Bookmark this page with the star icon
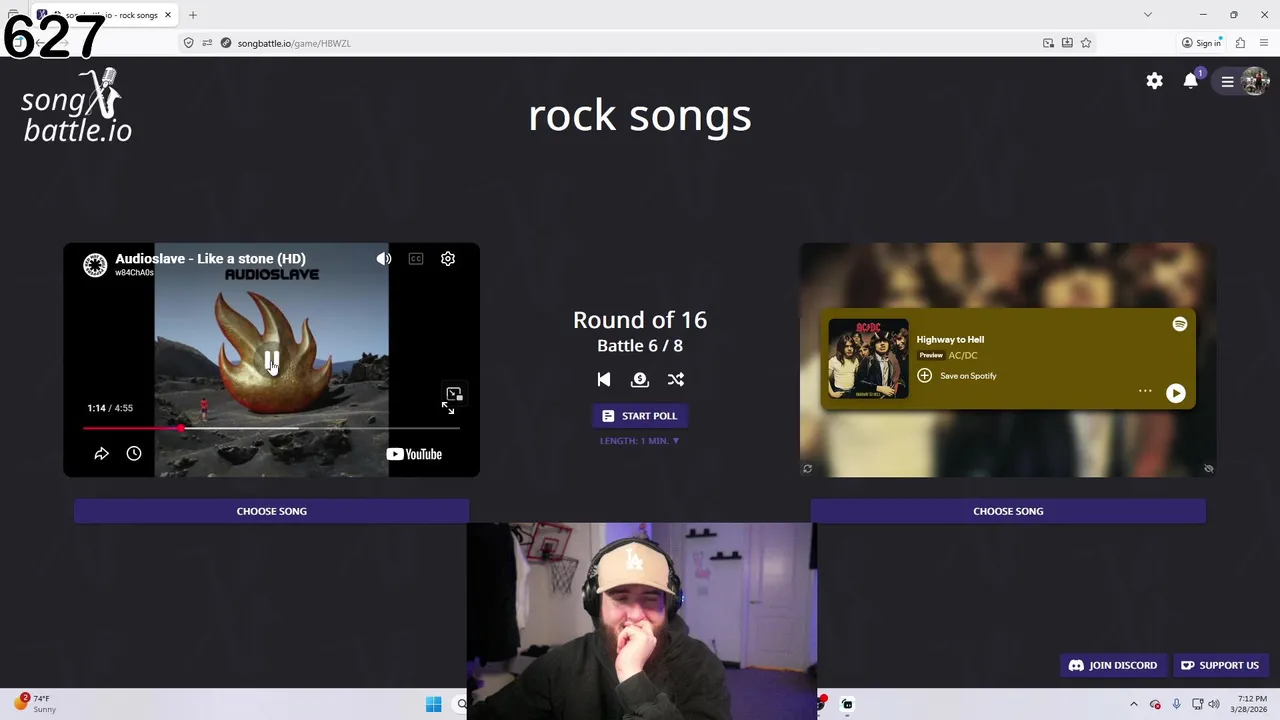The height and width of the screenshot is (720, 1280). point(1086,43)
